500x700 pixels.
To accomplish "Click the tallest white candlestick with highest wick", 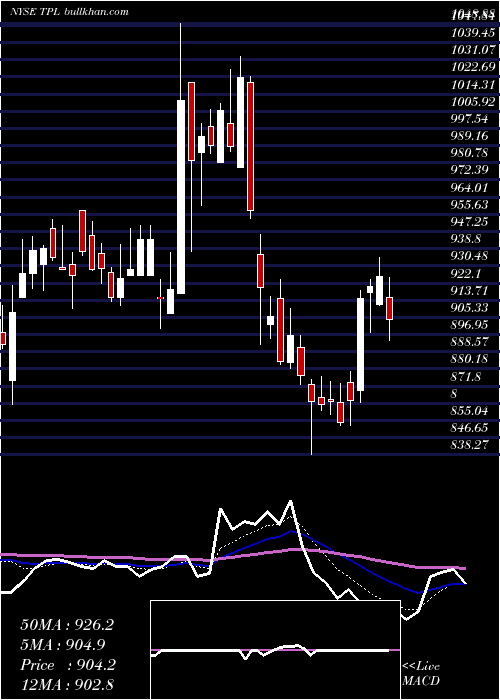I will pos(181,197).
